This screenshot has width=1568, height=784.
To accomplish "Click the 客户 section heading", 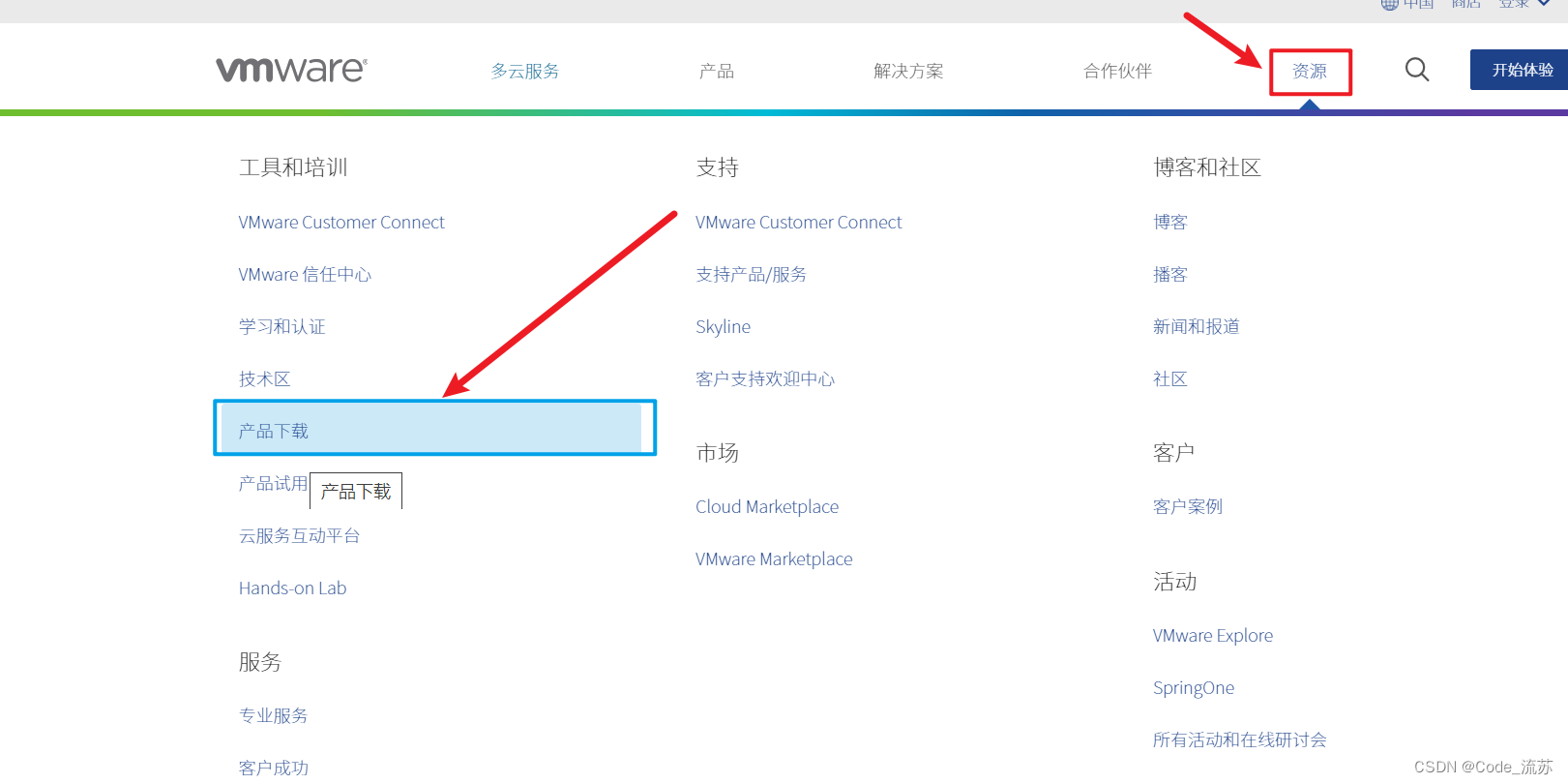I will (x=1174, y=453).
